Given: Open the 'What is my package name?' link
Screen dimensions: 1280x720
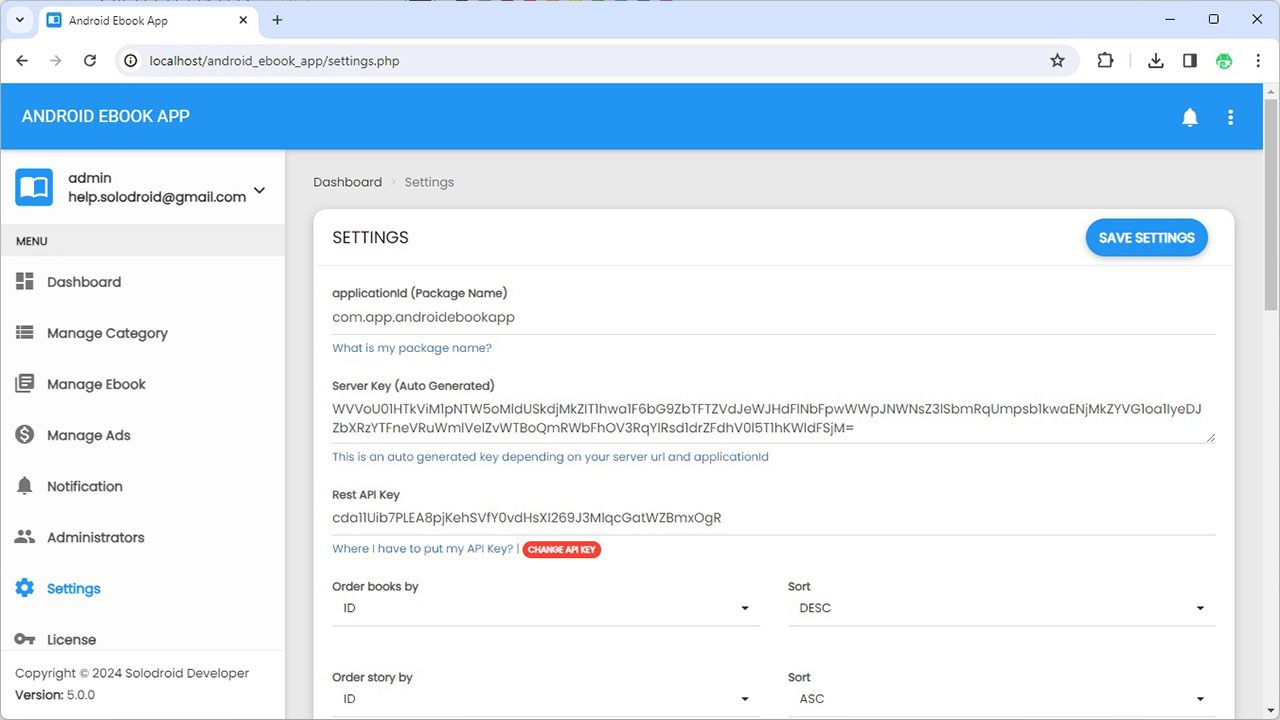Looking at the screenshot, I should pos(412,348).
